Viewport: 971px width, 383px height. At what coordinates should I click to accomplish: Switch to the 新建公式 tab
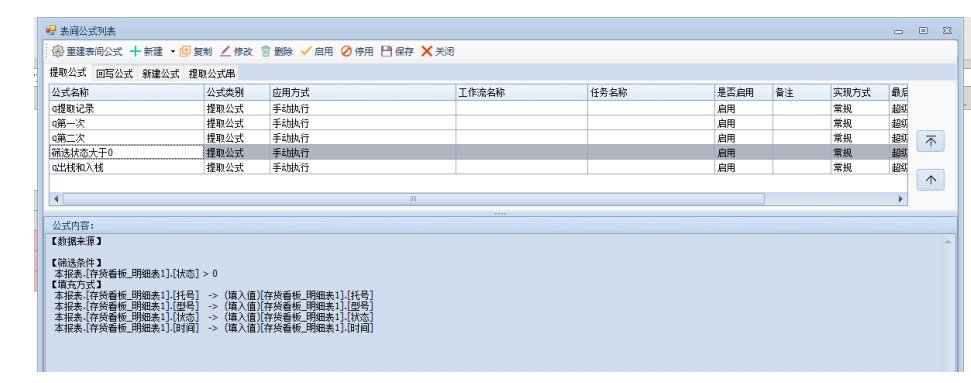[161, 74]
